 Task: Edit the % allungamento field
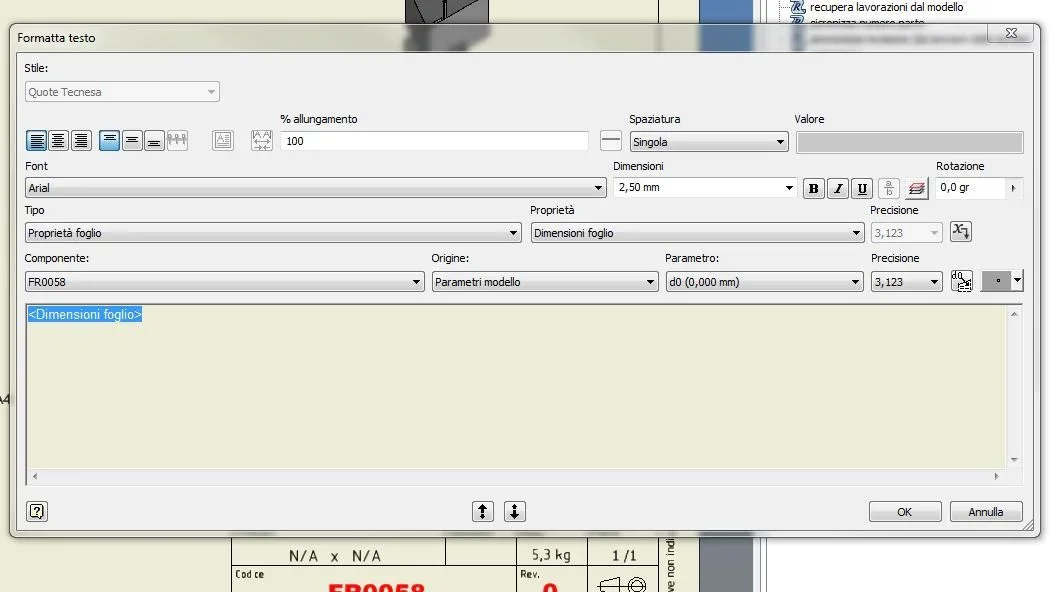[434, 141]
